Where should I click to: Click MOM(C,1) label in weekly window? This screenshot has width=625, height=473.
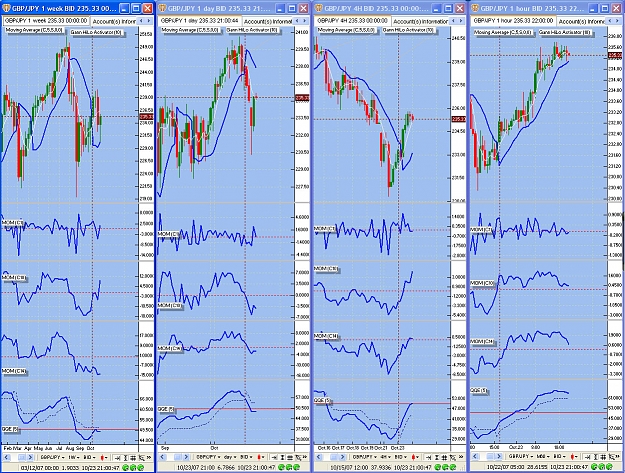[12, 222]
